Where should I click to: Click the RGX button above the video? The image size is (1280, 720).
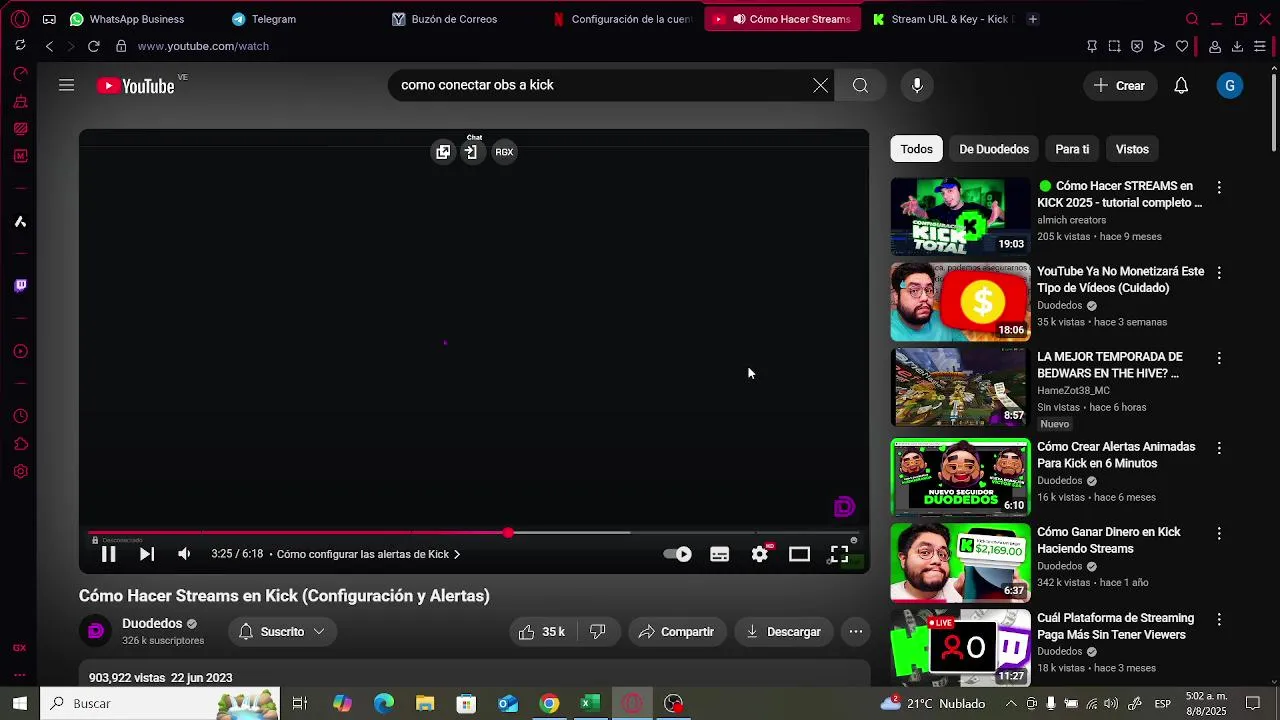[x=504, y=152]
